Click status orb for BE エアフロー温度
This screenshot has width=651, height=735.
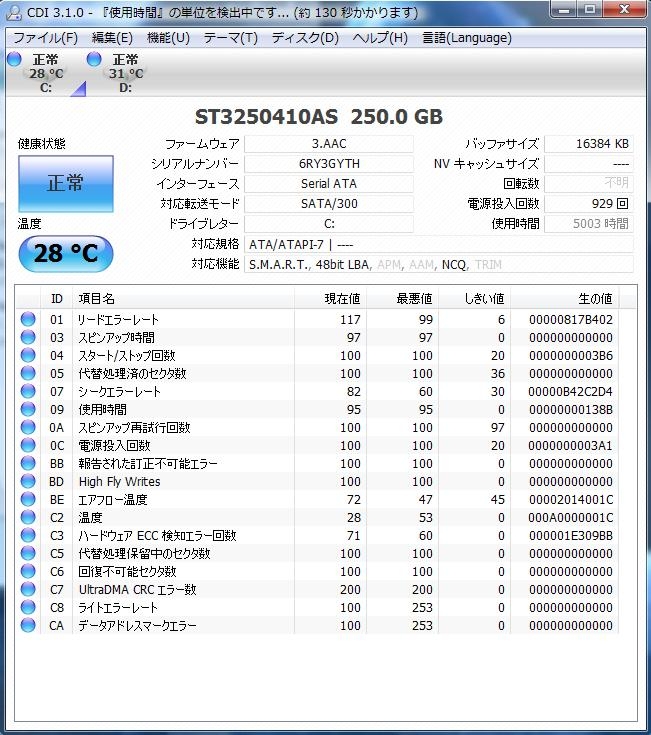28,499
